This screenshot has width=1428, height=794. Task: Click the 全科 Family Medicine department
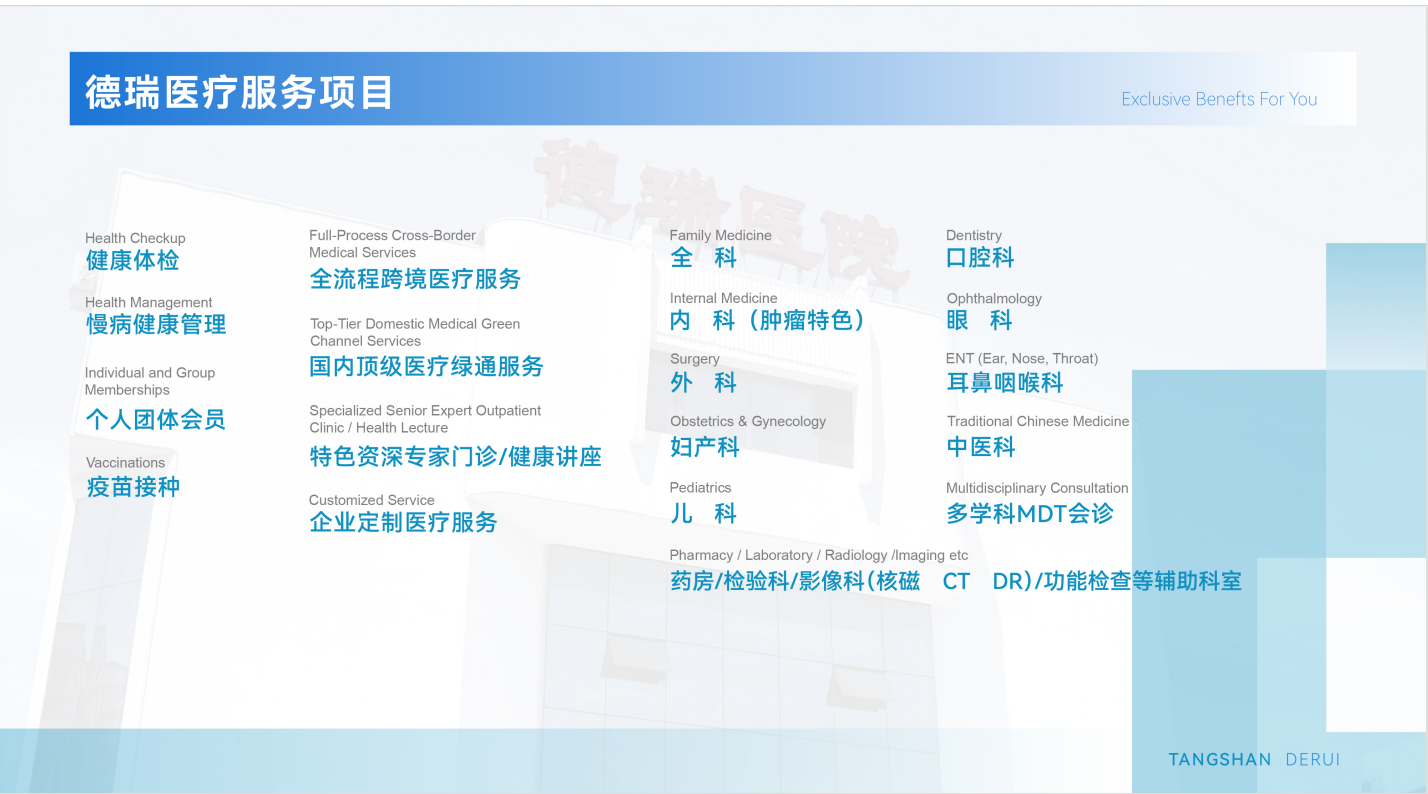(x=703, y=258)
